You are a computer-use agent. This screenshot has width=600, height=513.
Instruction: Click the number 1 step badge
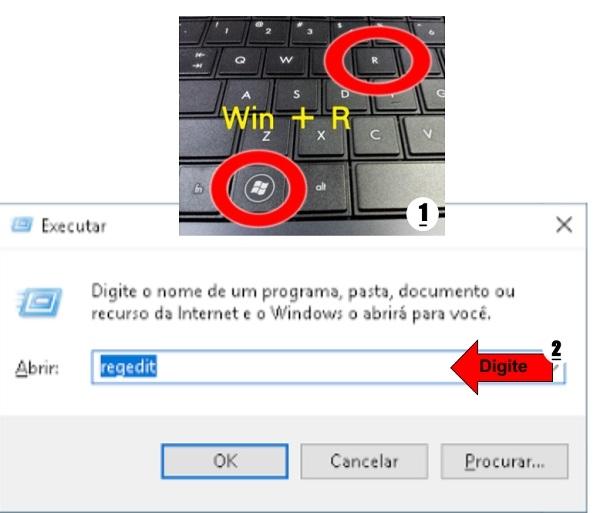point(422,214)
